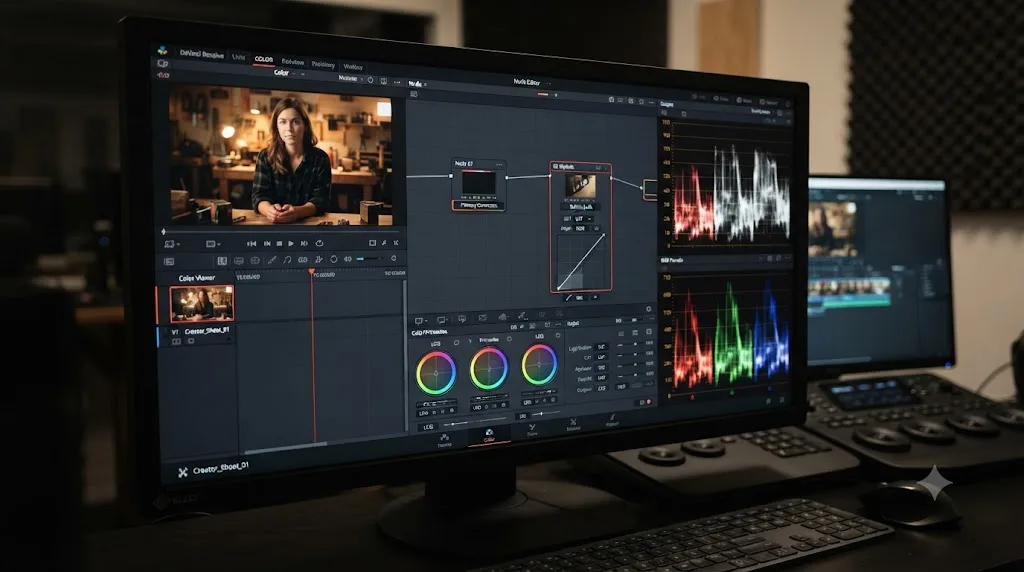Switch to the Color tab at the bottom
The image size is (1024, 572).
[x=488, y=436]
